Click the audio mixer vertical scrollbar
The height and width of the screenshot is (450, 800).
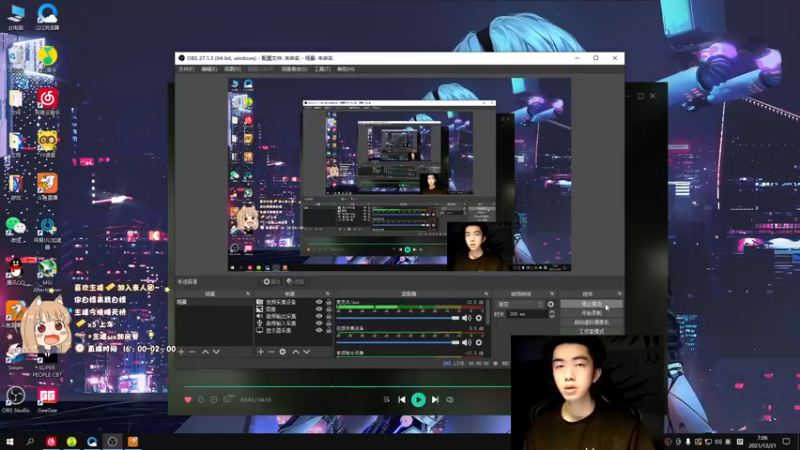[488, 312]
